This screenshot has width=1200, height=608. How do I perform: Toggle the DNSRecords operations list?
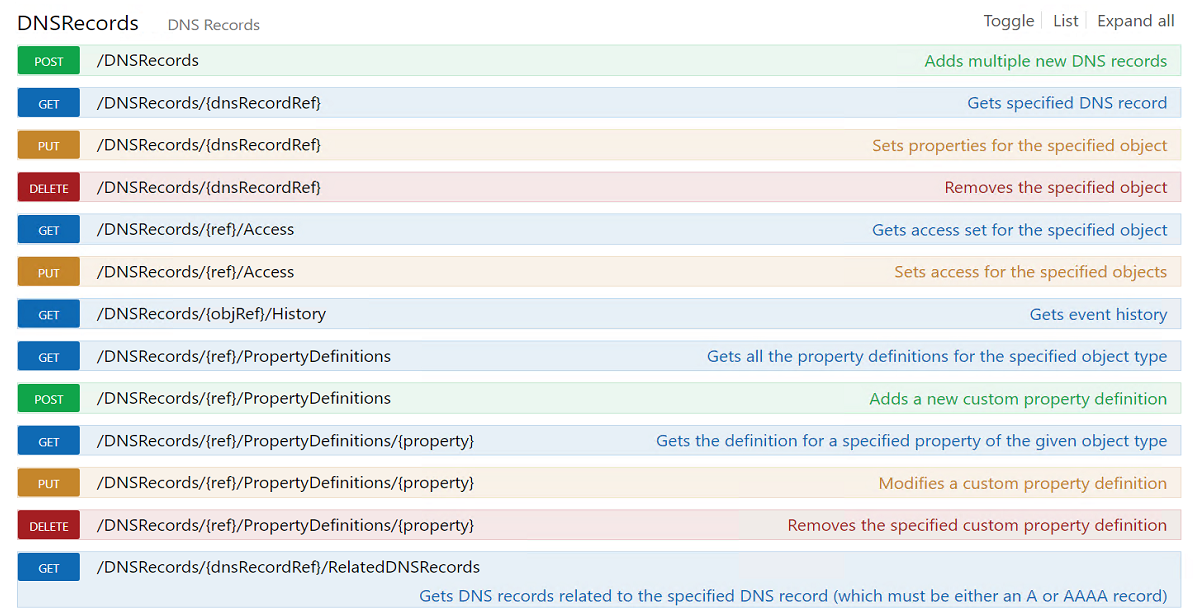coord(1008,21)
